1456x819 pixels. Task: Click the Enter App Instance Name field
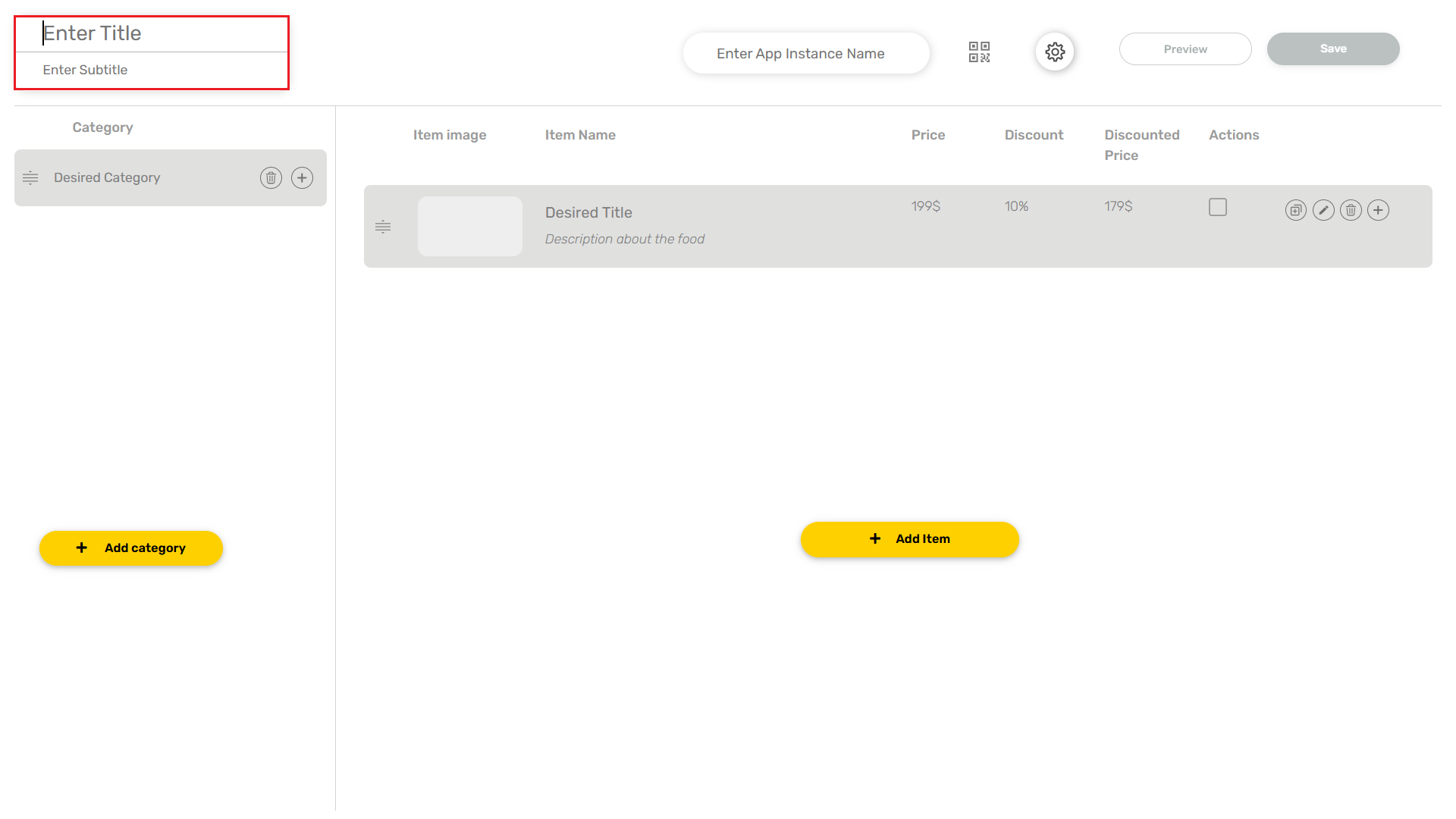tap(805, 53)
